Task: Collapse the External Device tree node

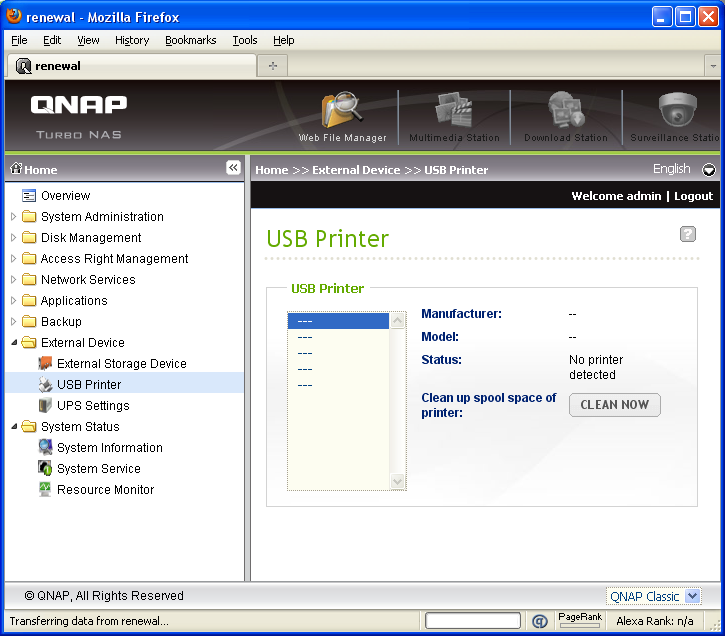Action: coord(14,342)
